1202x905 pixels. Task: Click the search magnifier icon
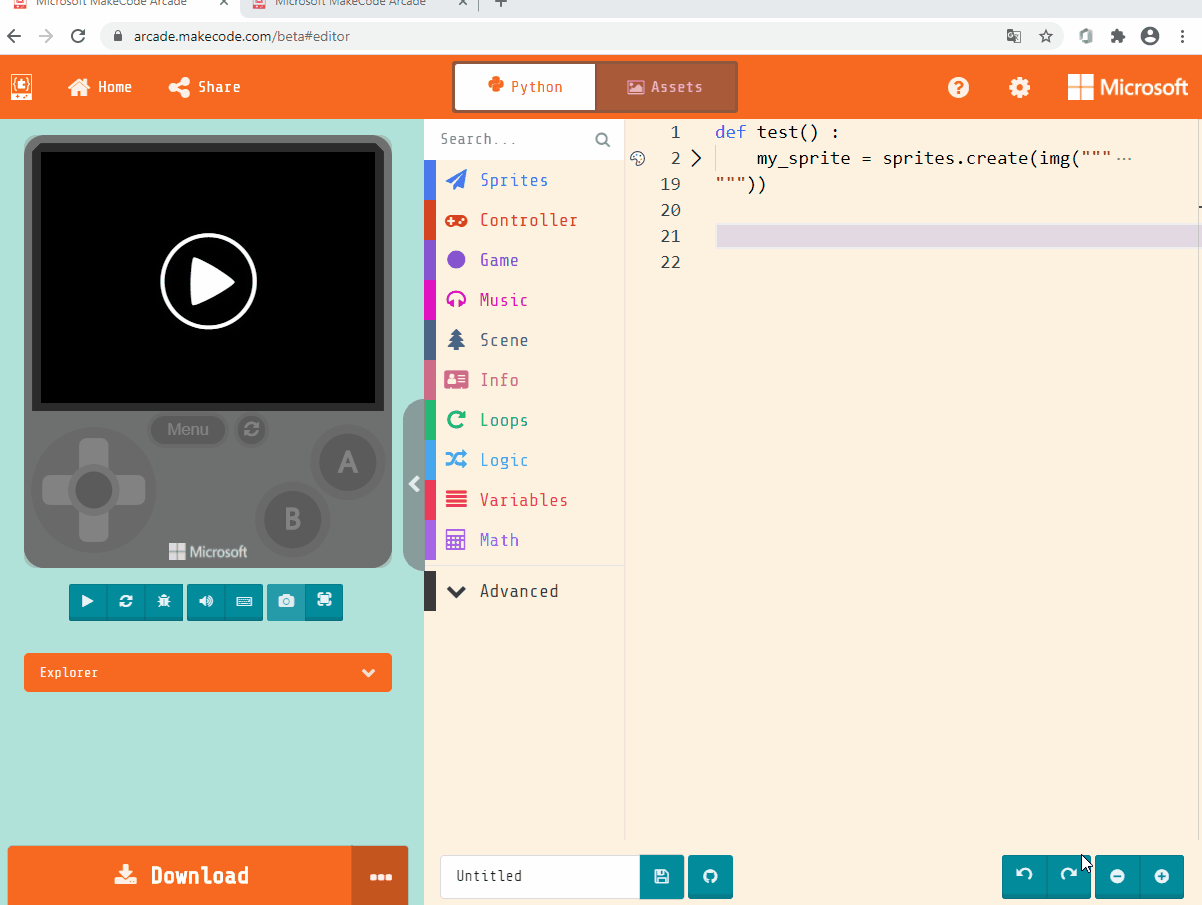coord(602,140)
